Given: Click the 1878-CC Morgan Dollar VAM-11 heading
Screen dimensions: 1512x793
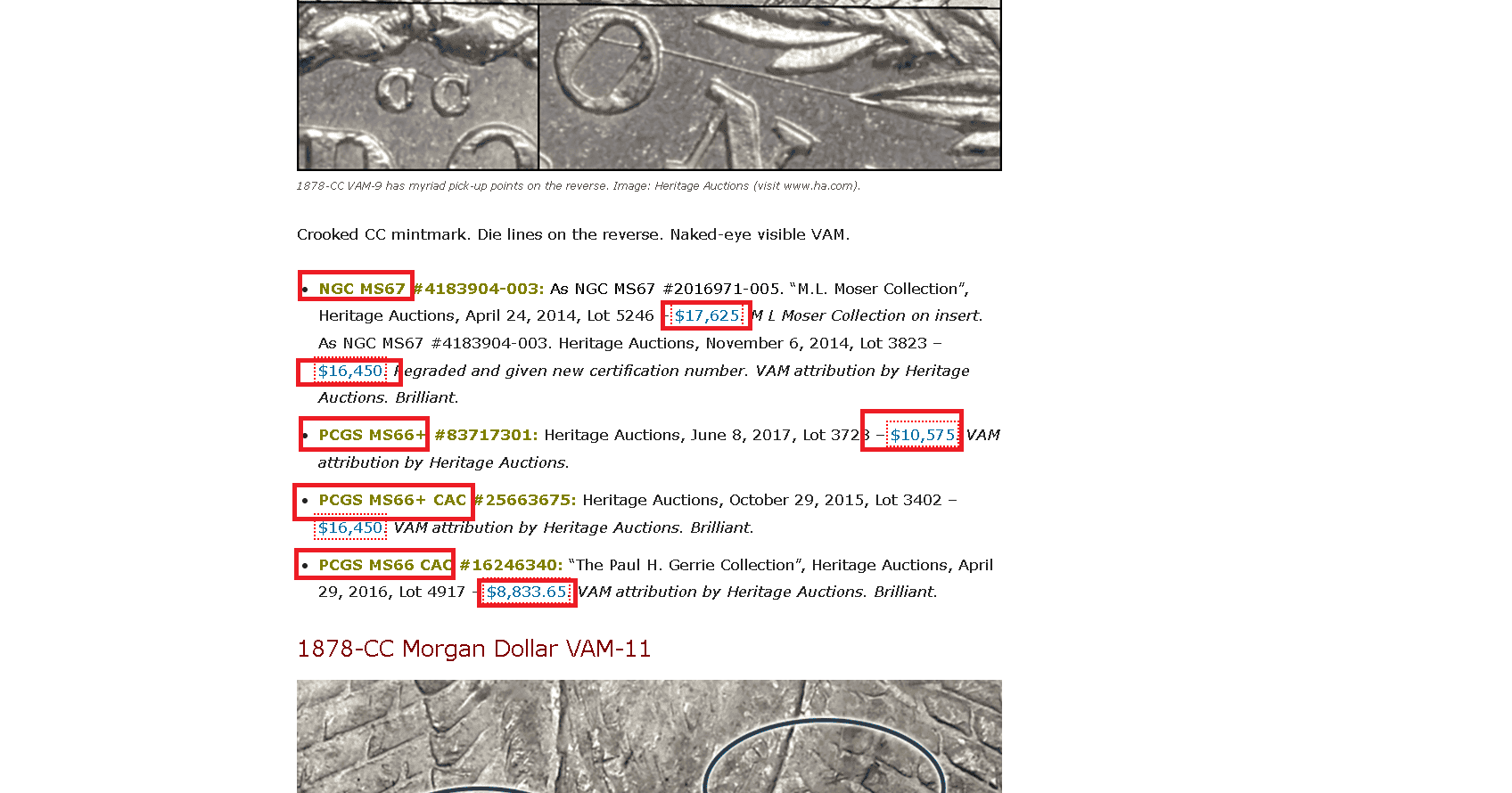Looking at the screenshot, I should tap(473, 649).
